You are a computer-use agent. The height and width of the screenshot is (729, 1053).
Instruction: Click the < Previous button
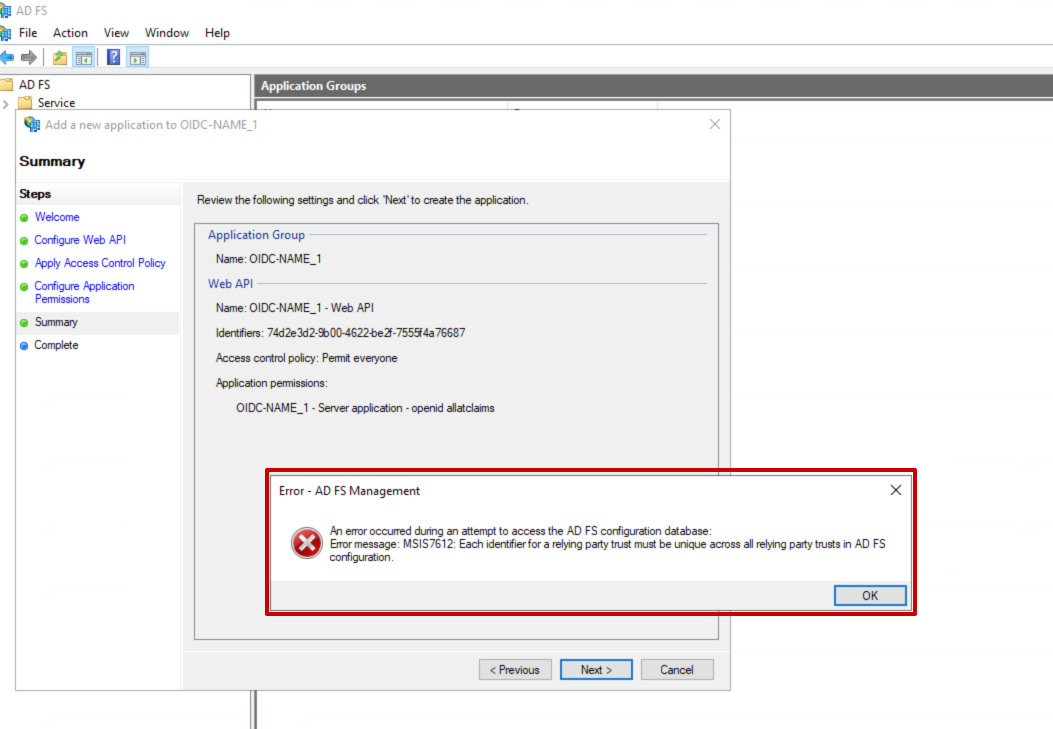515,669
